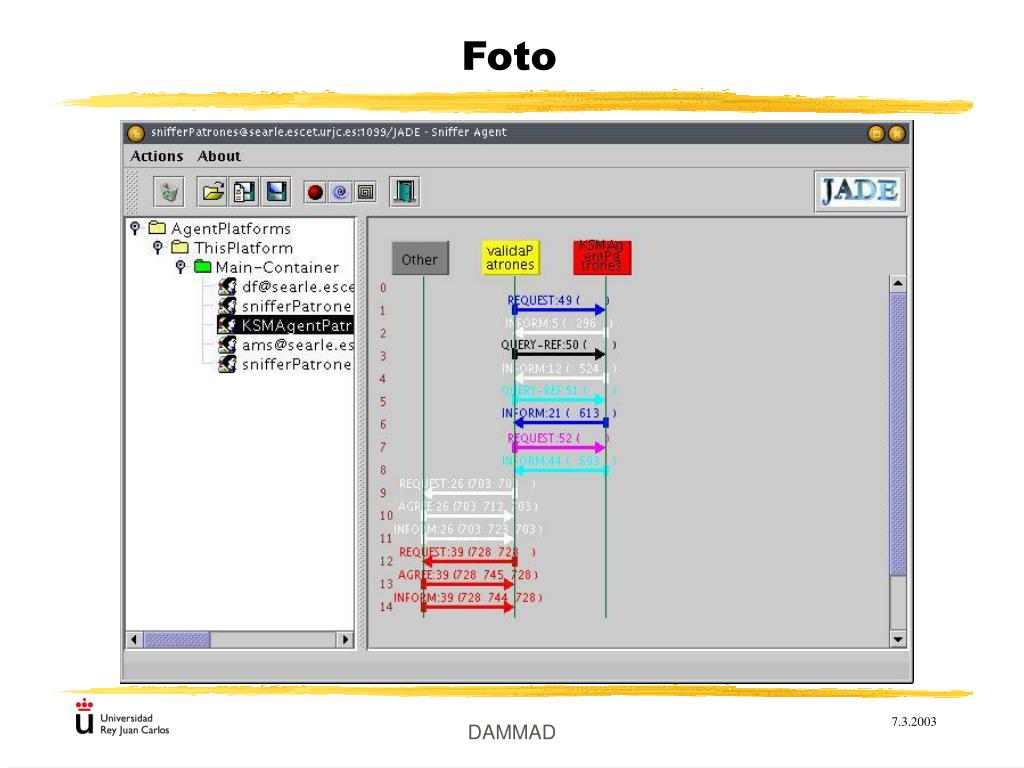Click the tree panel scroll right arrow
This screenshot has height=768, width=1024.
(x=345, y=639)
